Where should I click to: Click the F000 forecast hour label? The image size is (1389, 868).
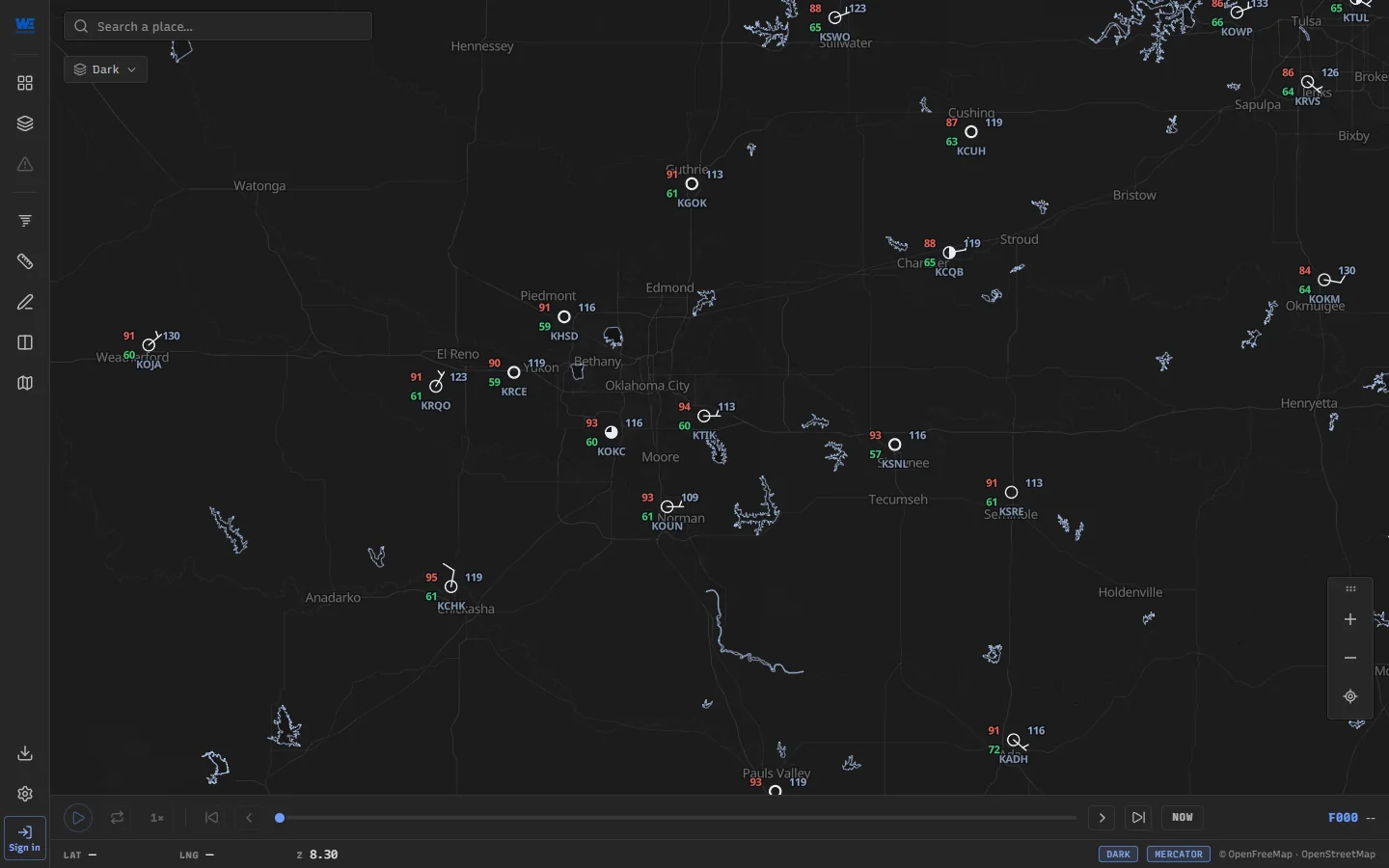pyautogui.click(x=1344, y=818)
